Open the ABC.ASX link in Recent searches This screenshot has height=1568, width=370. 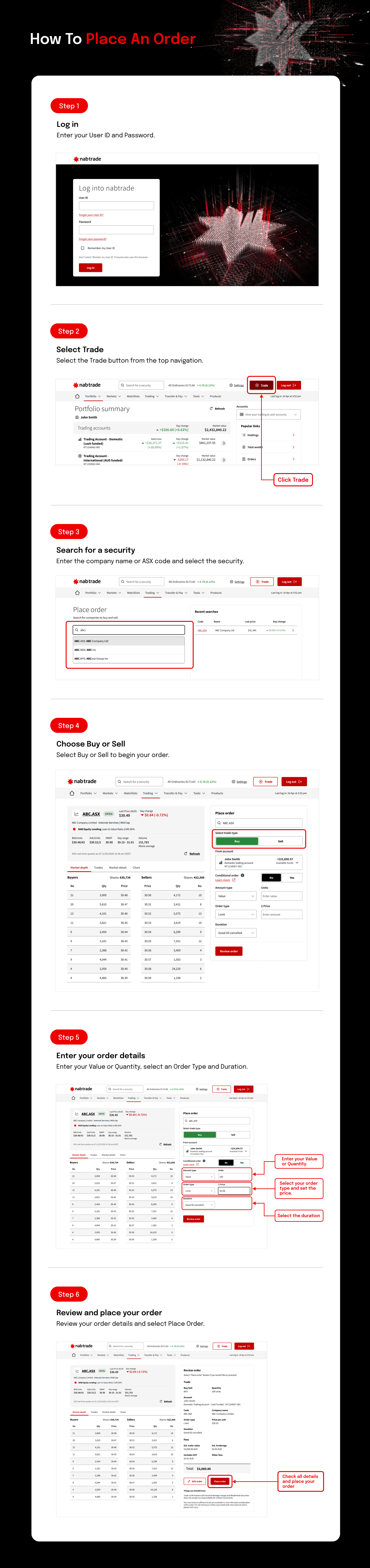(x=202, y=630)
